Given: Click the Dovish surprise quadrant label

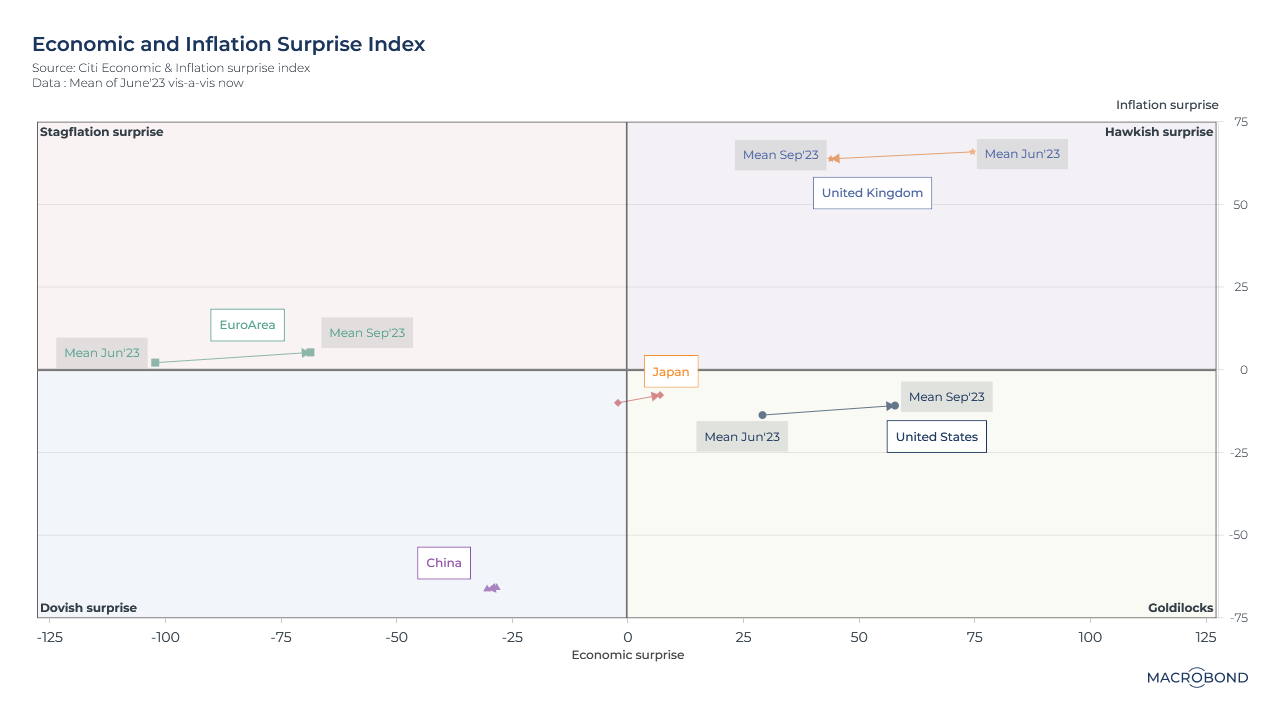Looking at the screenshot, I should [88, 608].
